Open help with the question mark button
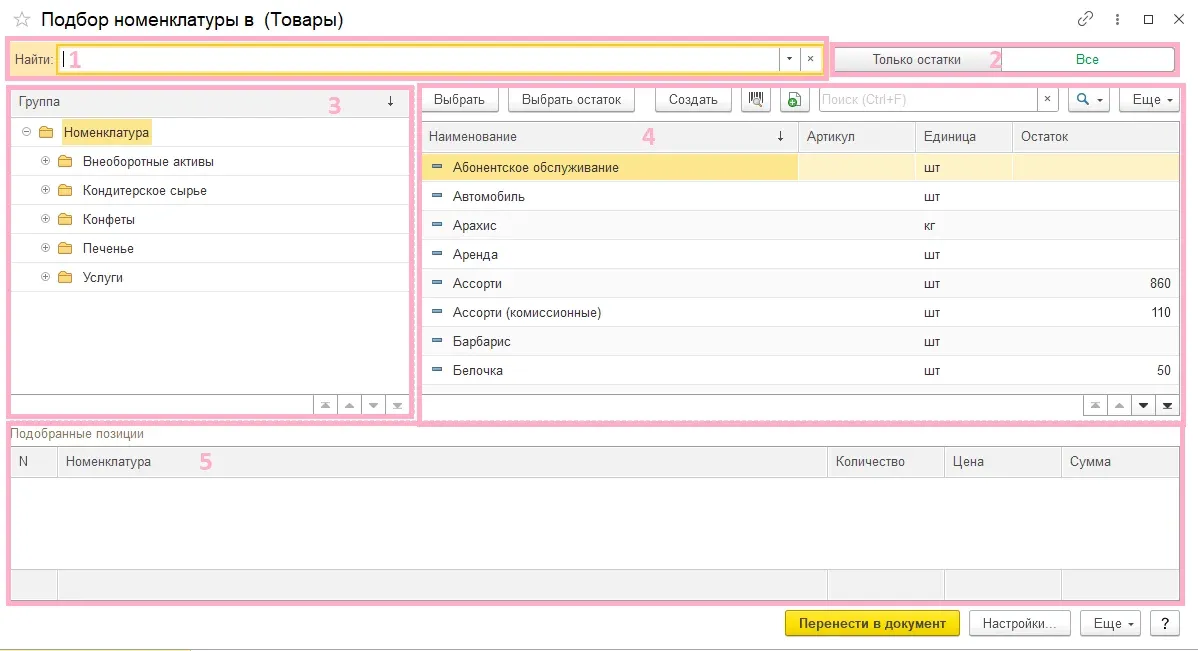Screen dimensions: 1198x651 pyautogui.click(x=1165, y=623)
